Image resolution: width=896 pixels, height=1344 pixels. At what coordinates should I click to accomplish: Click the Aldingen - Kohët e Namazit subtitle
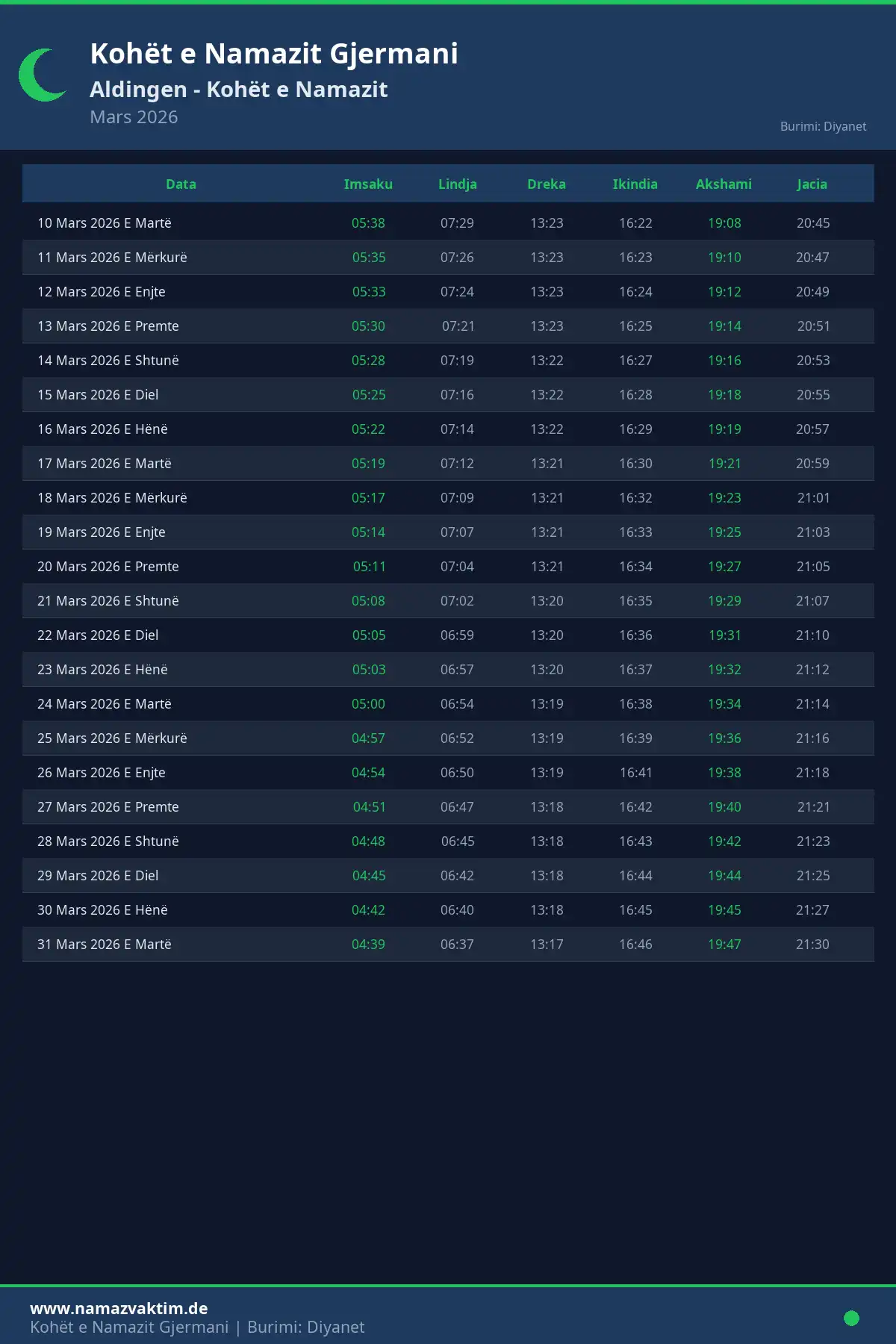pyautogui.click(x=238, y=90)
